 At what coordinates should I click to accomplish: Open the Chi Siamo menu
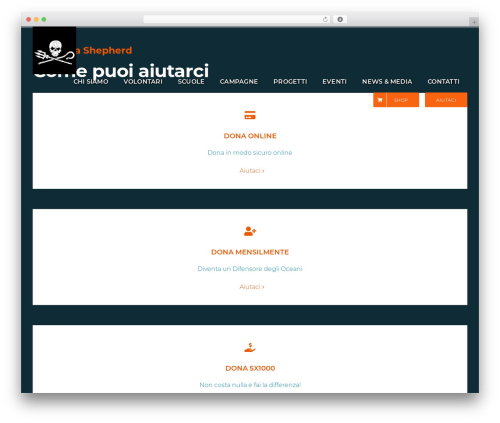click(91, 82)
